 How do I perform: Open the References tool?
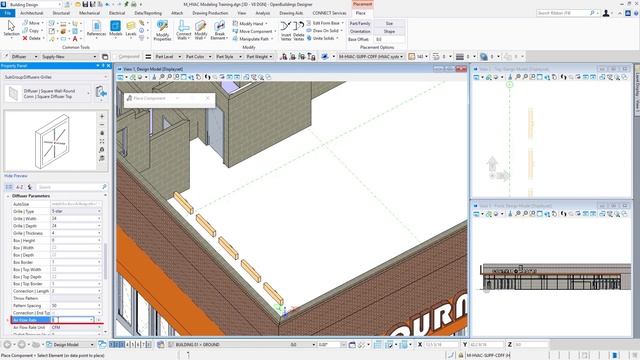point(96,29)
